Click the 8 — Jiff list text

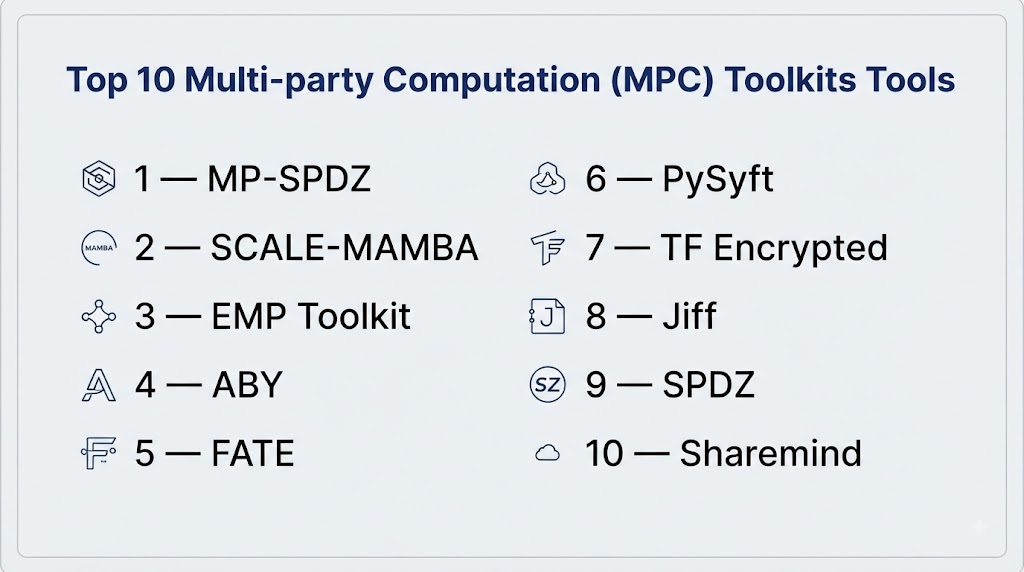650,317
